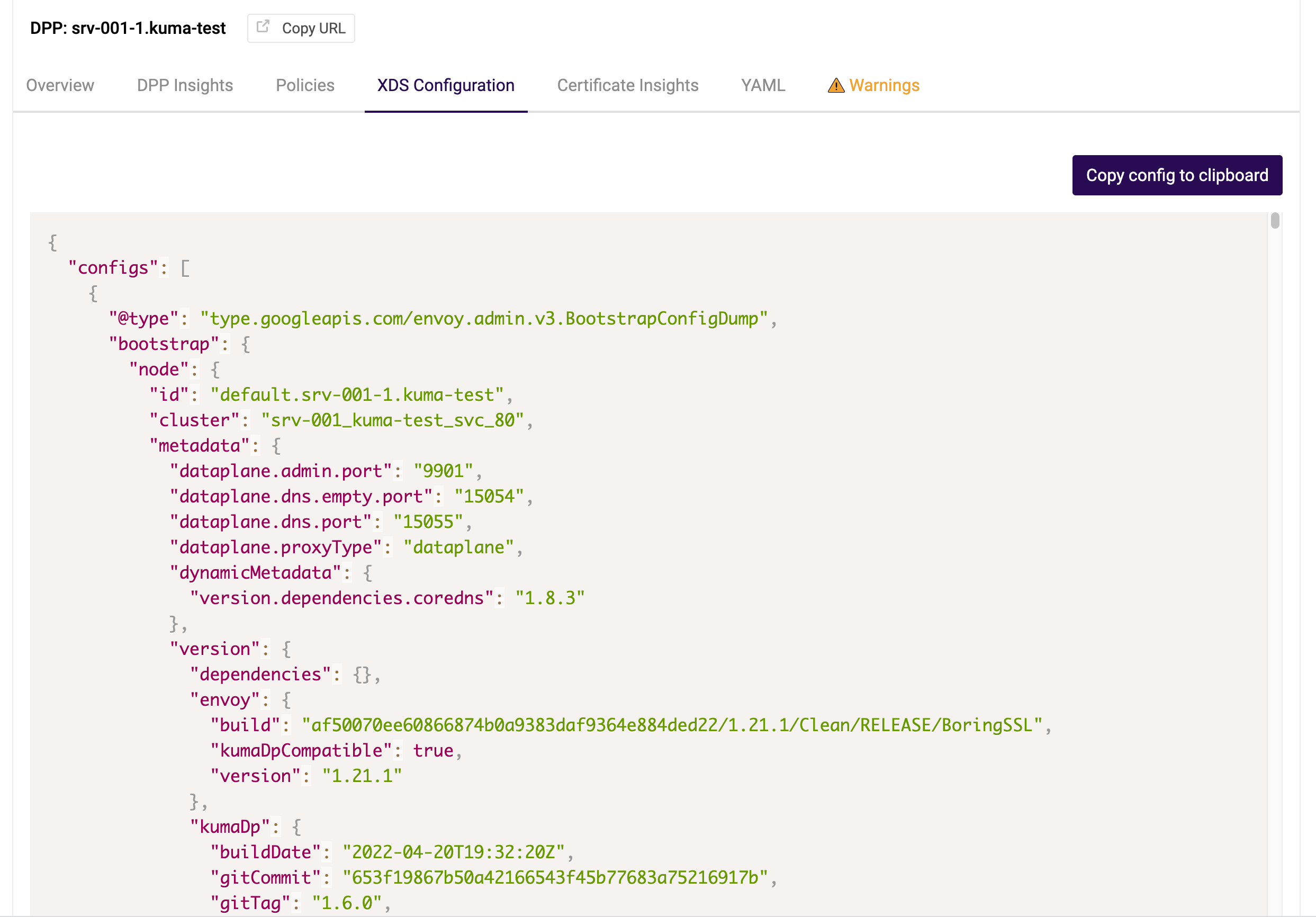The image size is (1316, 917).
Task: Click the node "id" key
Action: coord(169,395)
